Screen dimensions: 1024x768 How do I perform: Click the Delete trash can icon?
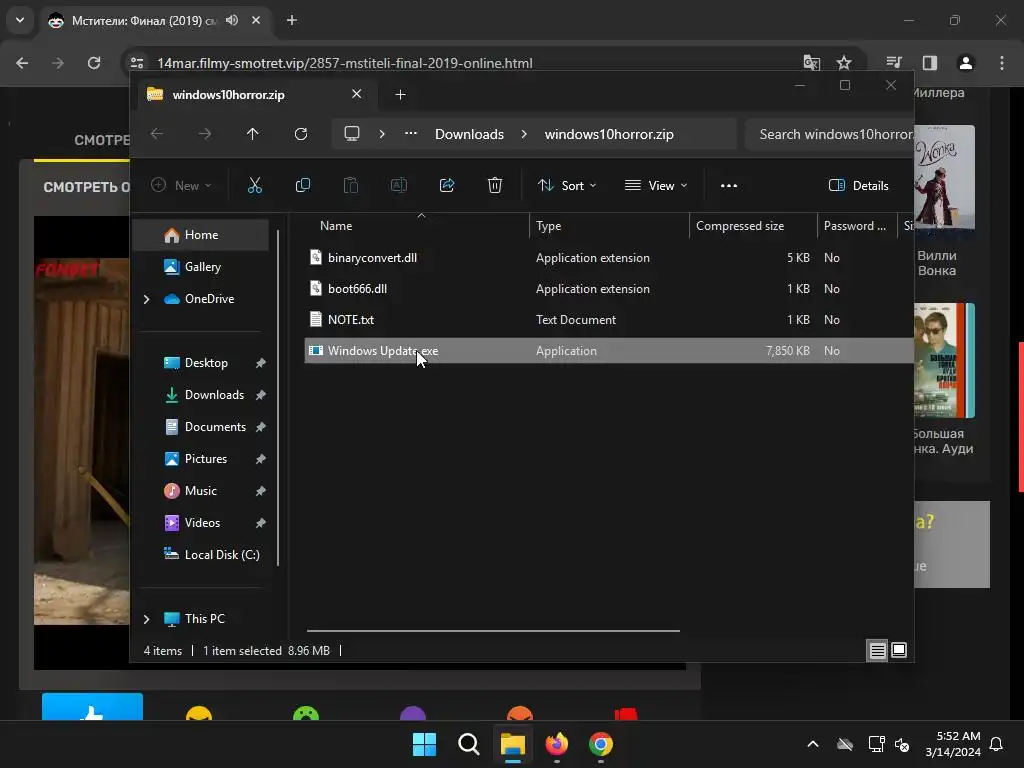click(495, 185)
